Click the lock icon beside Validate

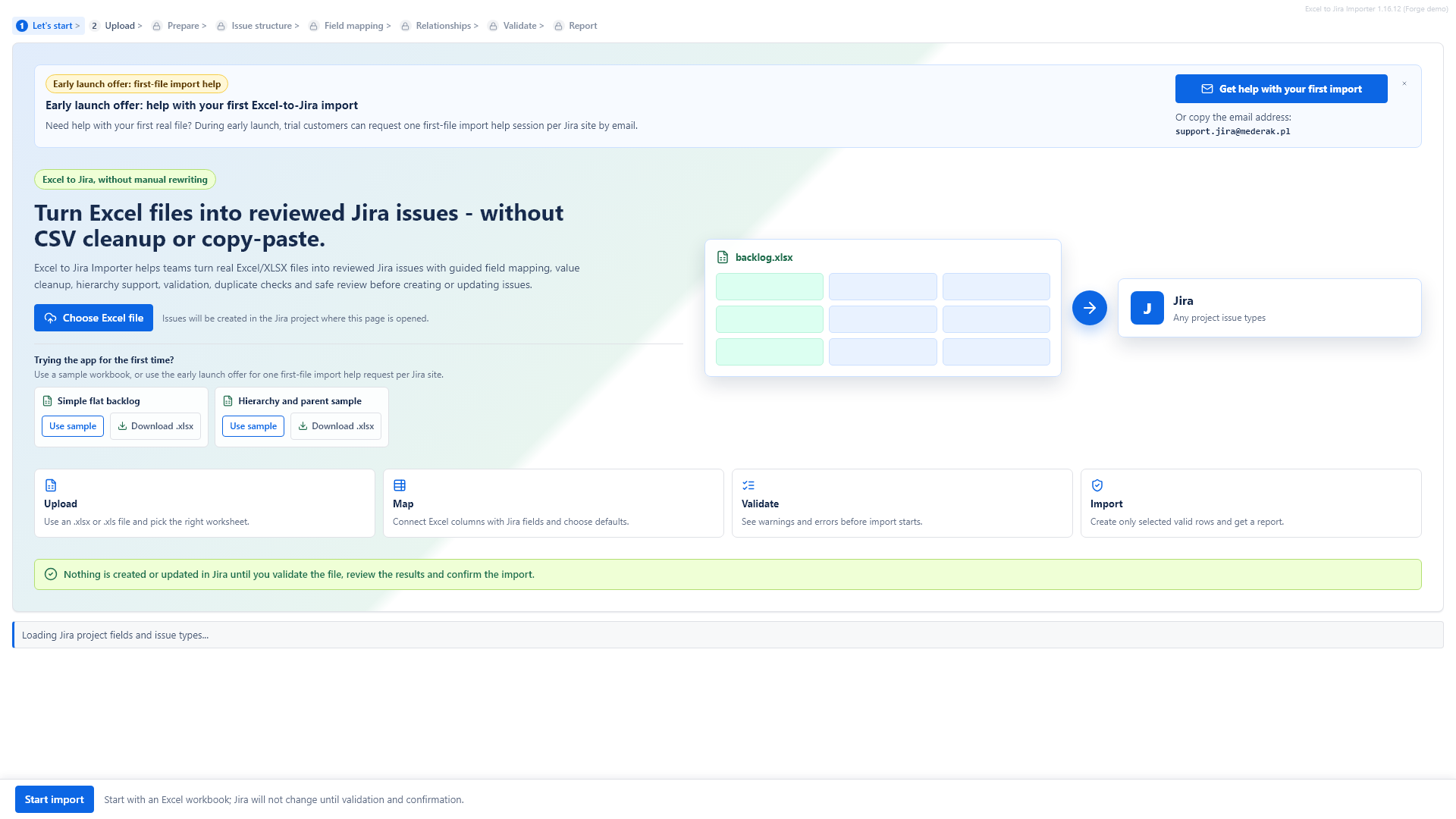pos(494,26)
